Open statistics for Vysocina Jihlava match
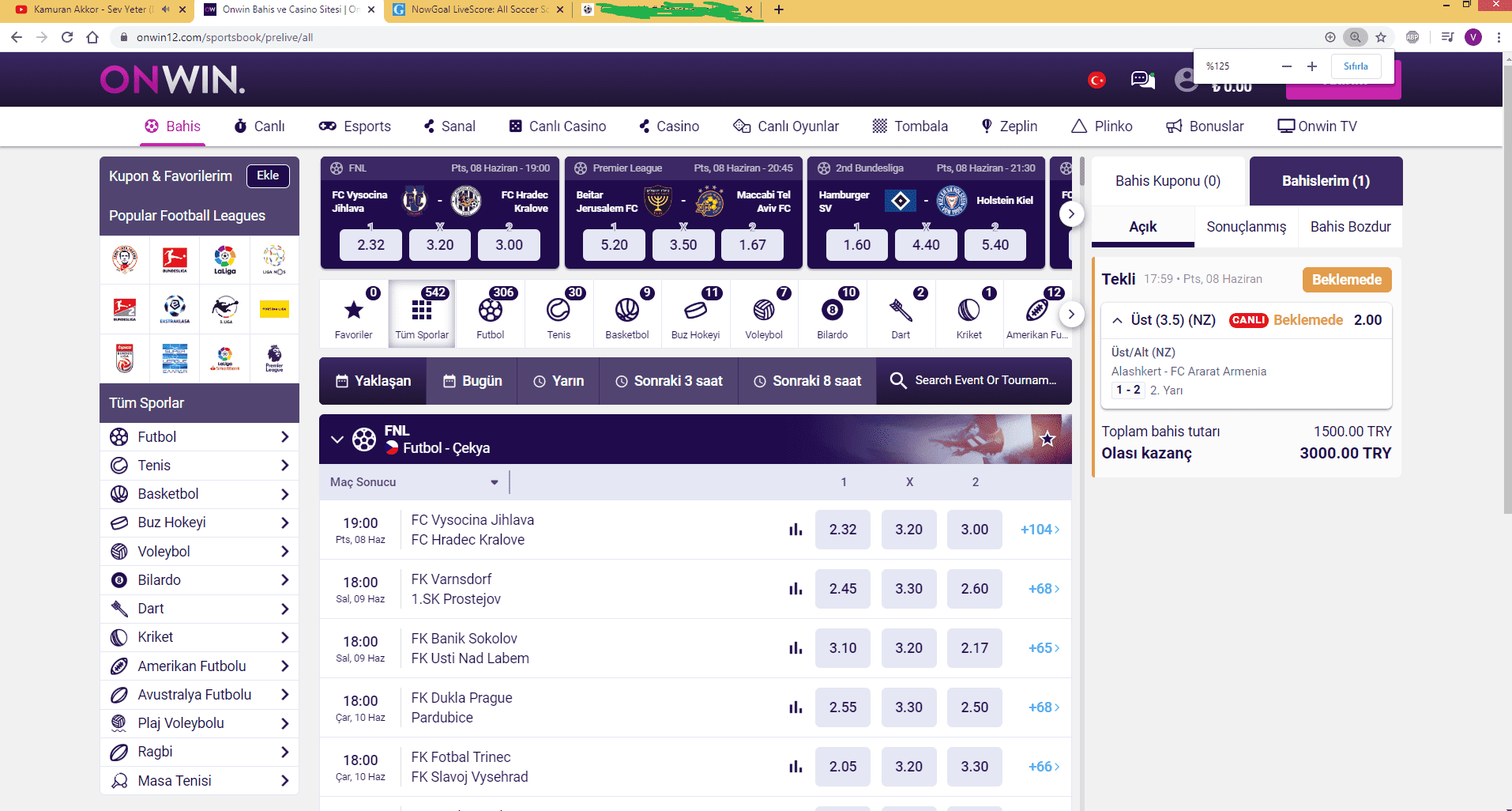The height and width of the screenshot is (811, 1512). pyautogui.click(x=795, y=530)
